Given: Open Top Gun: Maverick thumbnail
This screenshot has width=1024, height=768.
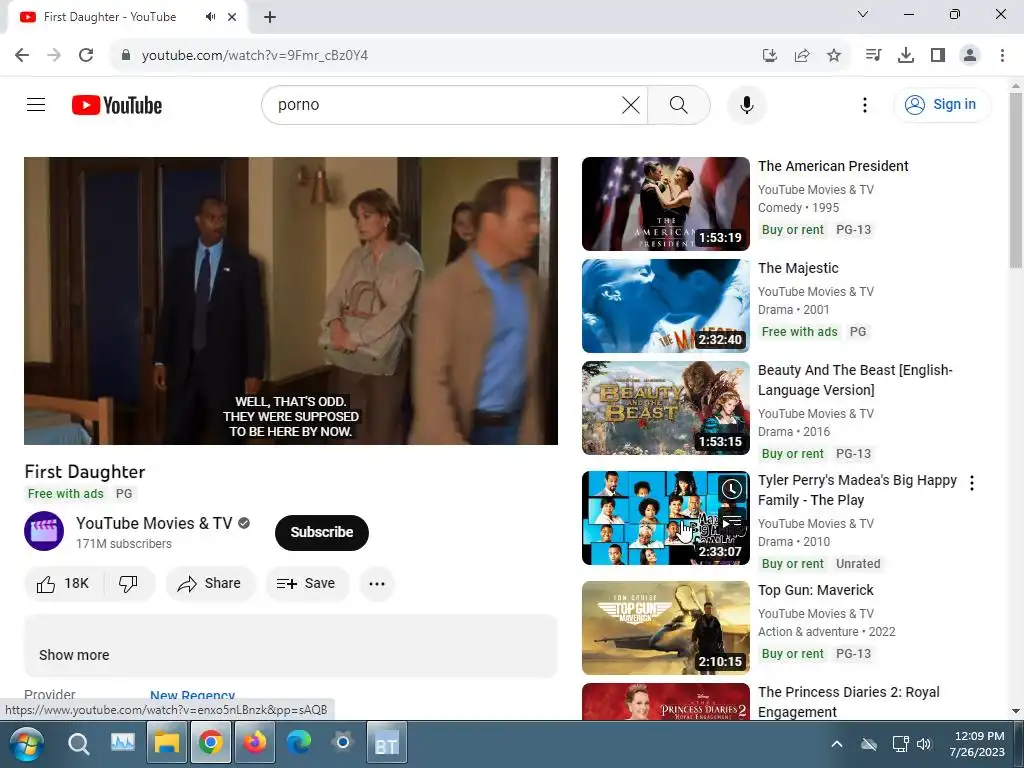Looking at the screenshot, I should [x=665, y=628].
